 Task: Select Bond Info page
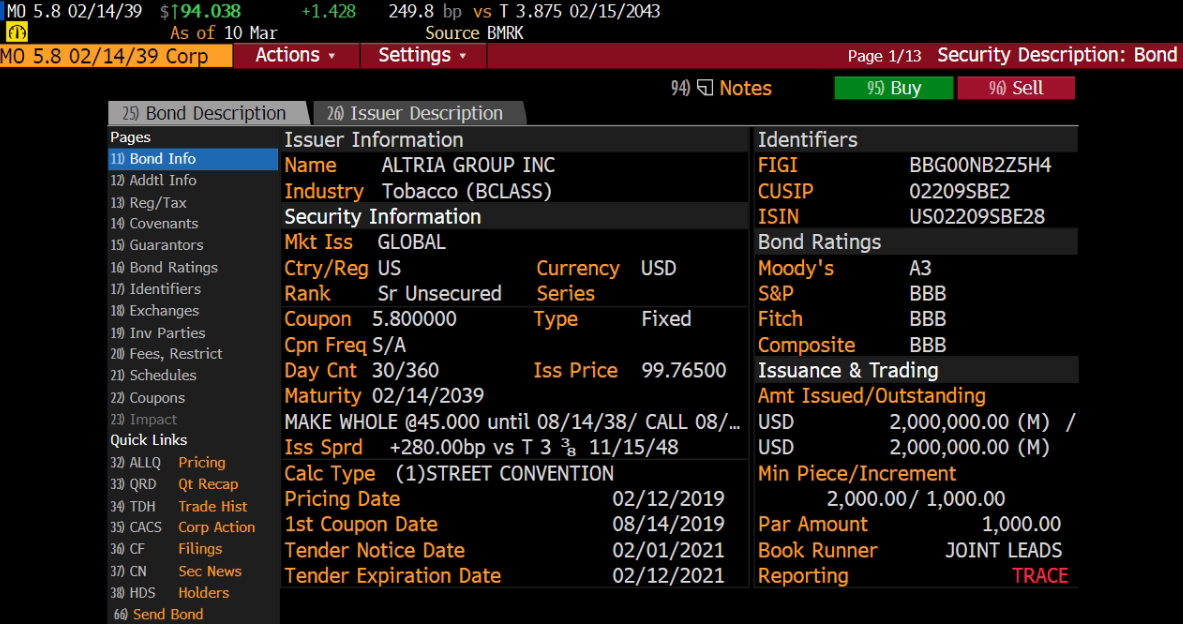193,159
